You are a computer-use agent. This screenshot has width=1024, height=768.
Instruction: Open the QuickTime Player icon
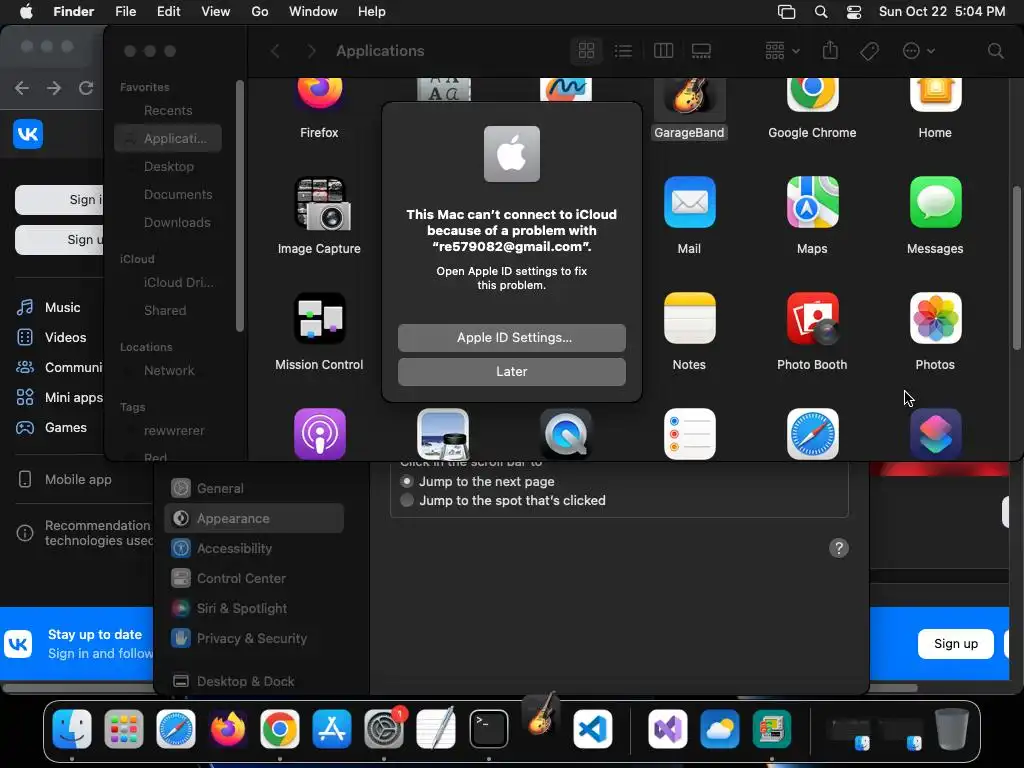566,434
